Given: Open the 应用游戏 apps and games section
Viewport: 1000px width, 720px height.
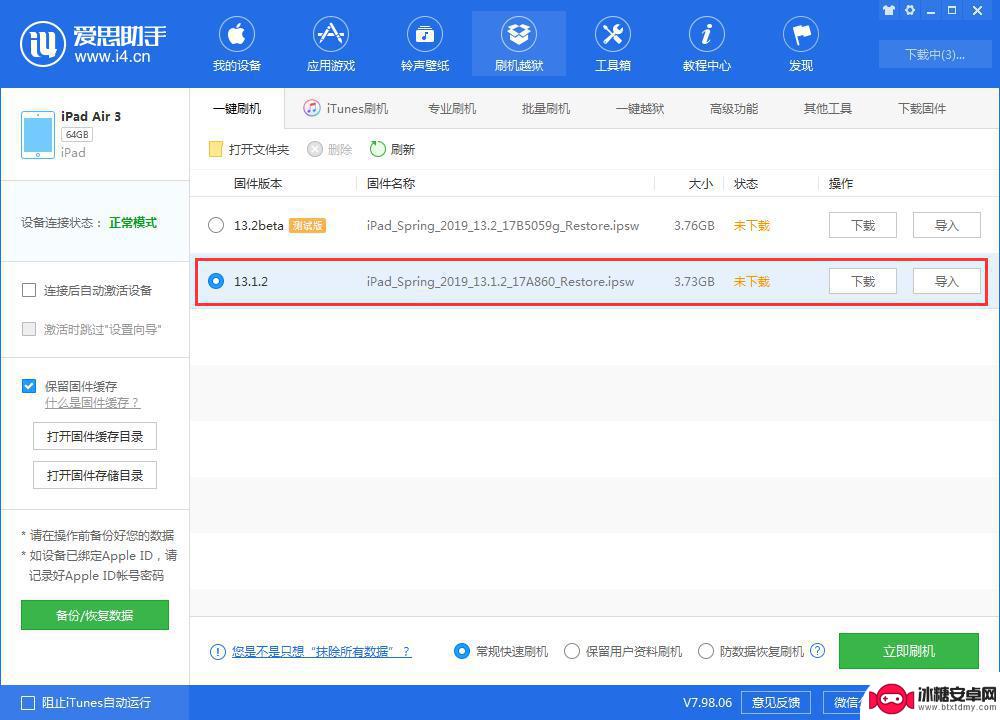Looking at the screenshot, I should pyautogui.click(x=330, y=44).
